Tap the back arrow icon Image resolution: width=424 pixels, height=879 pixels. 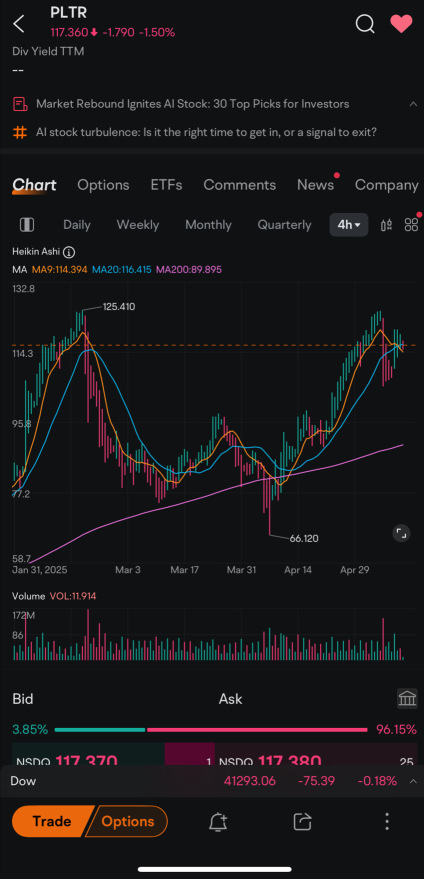19,24
